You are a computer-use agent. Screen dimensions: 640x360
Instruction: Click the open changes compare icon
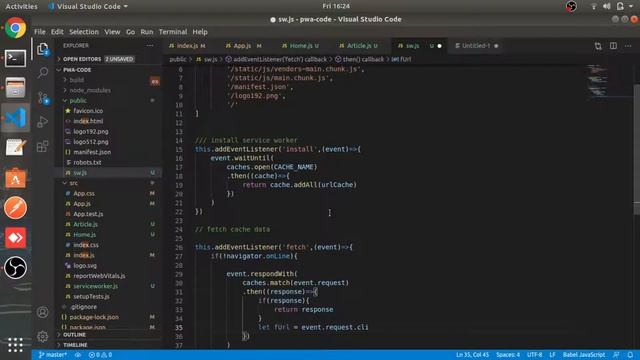598,46
